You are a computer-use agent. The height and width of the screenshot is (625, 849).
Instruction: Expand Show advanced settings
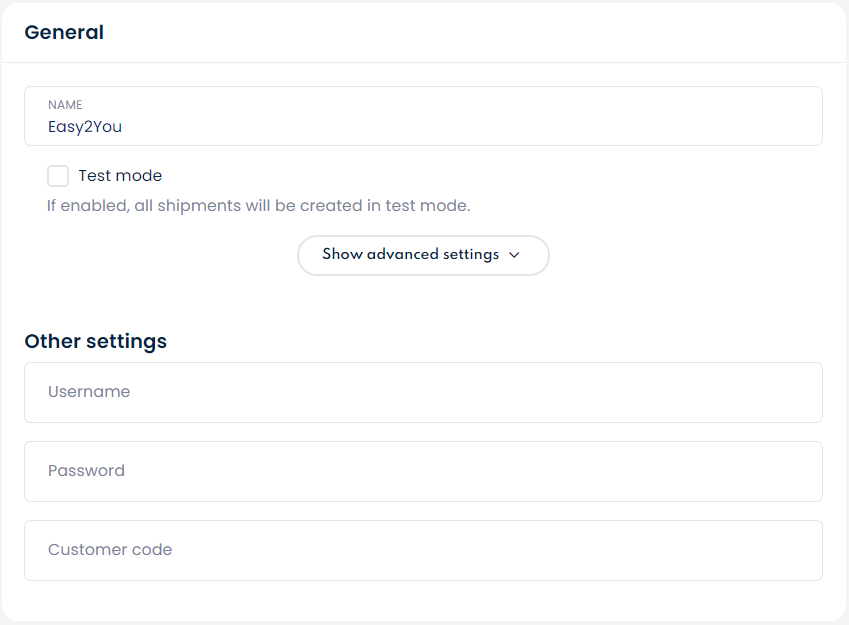click(423, 255)
